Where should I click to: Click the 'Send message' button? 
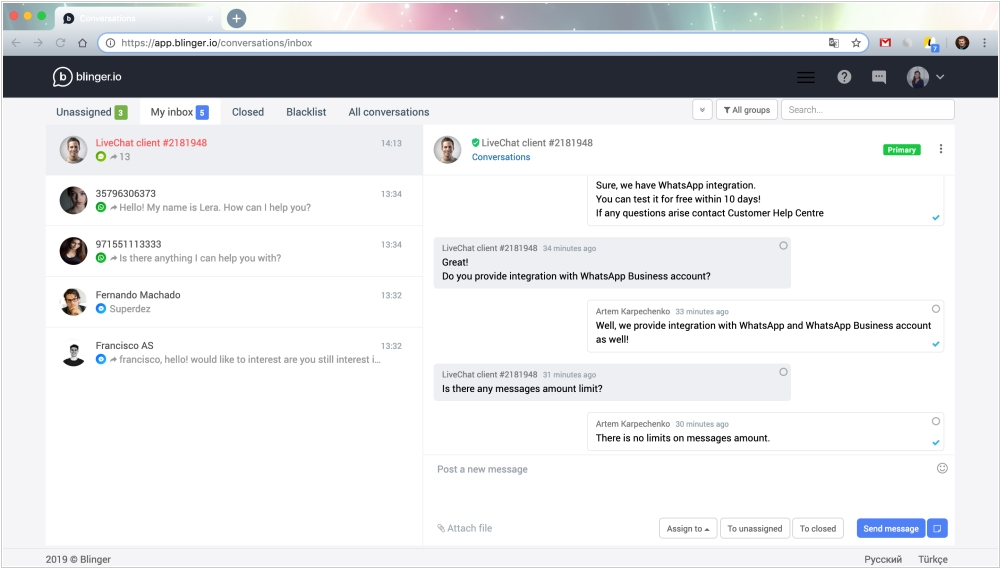pyautogui.click(x=890, y=528)
